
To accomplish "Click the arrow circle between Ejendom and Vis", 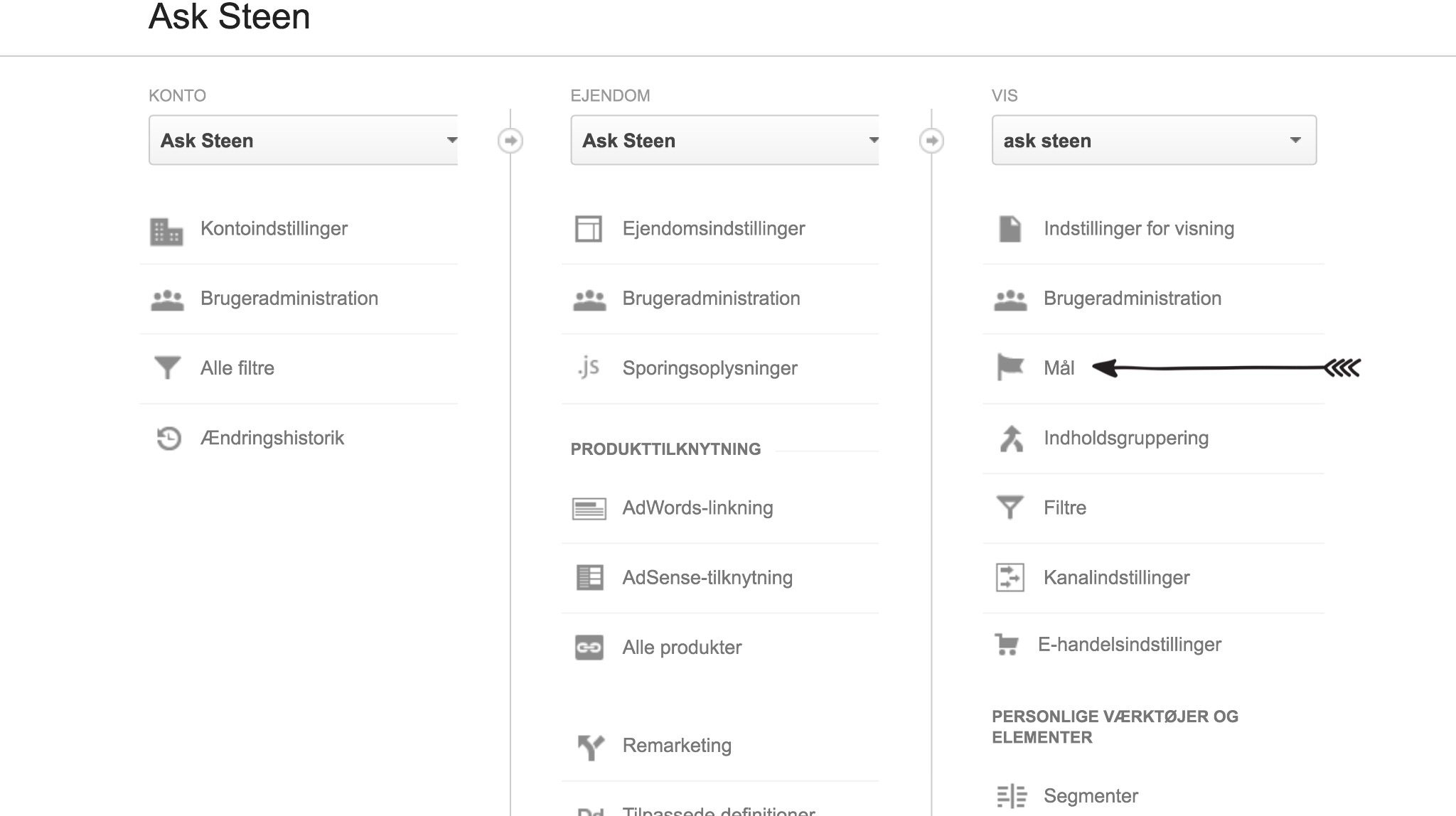I will [932, 141].
